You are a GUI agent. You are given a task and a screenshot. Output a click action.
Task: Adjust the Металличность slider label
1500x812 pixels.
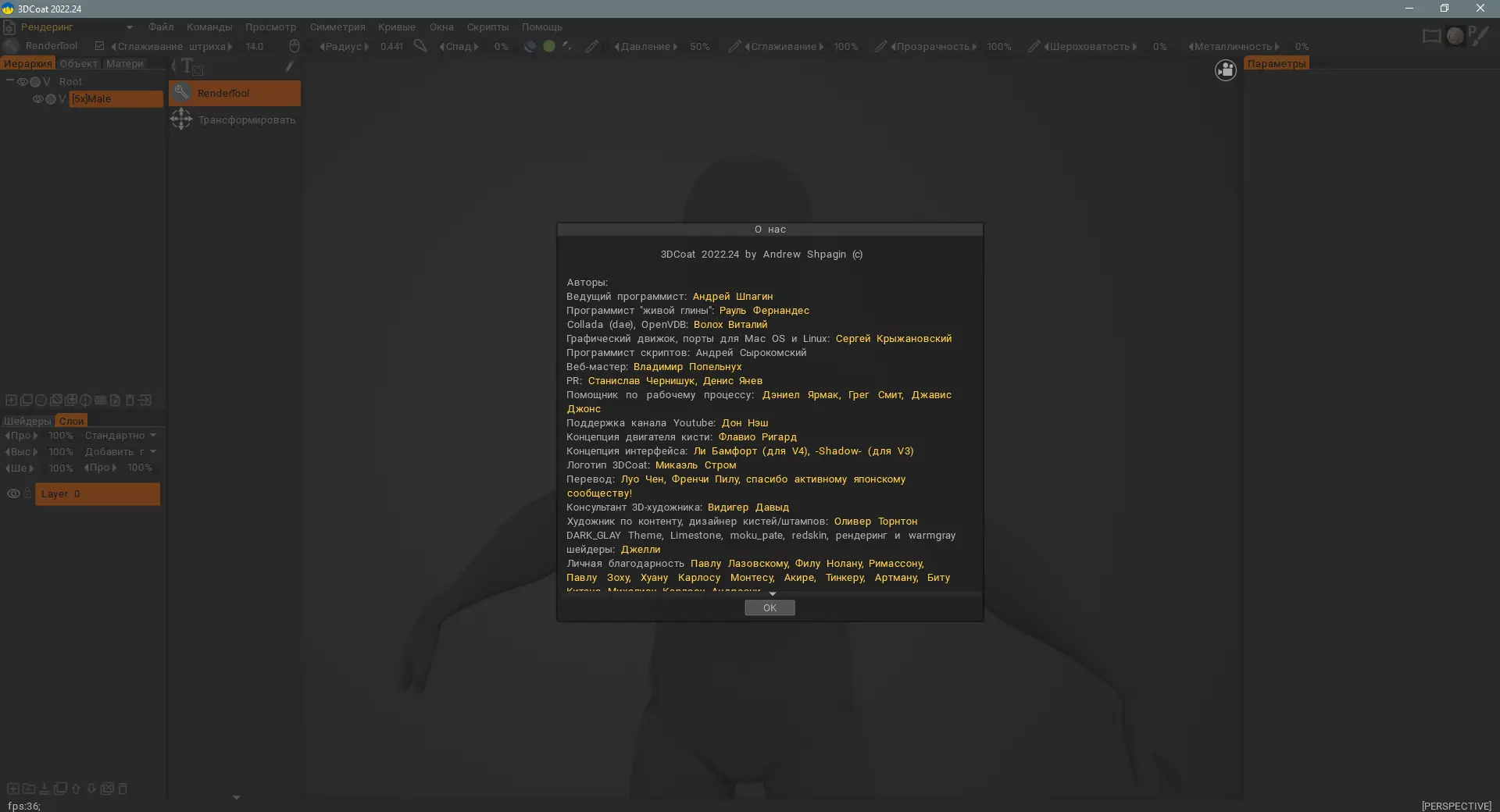1234,47
